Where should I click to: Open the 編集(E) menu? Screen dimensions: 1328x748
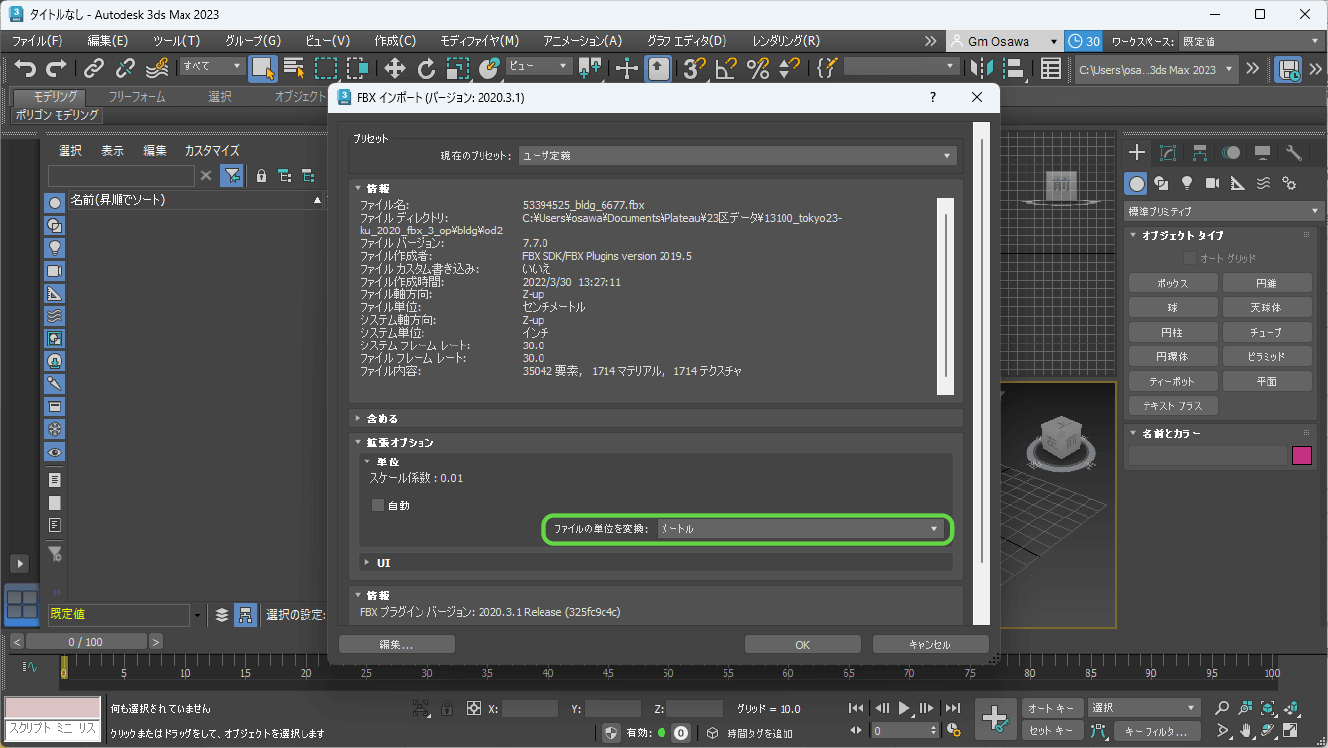coord(108,41)
